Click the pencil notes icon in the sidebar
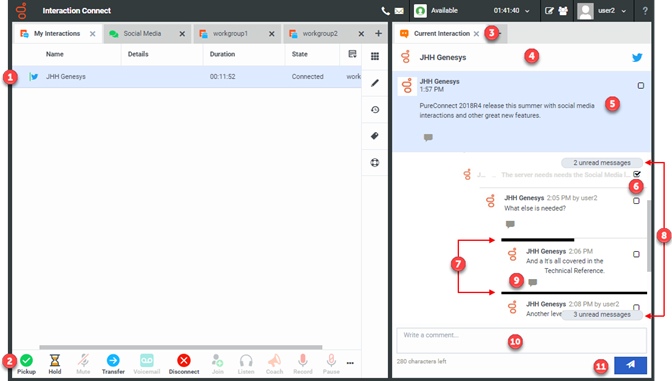The height and width of the screenshot is (381, 672). point(375,83)
